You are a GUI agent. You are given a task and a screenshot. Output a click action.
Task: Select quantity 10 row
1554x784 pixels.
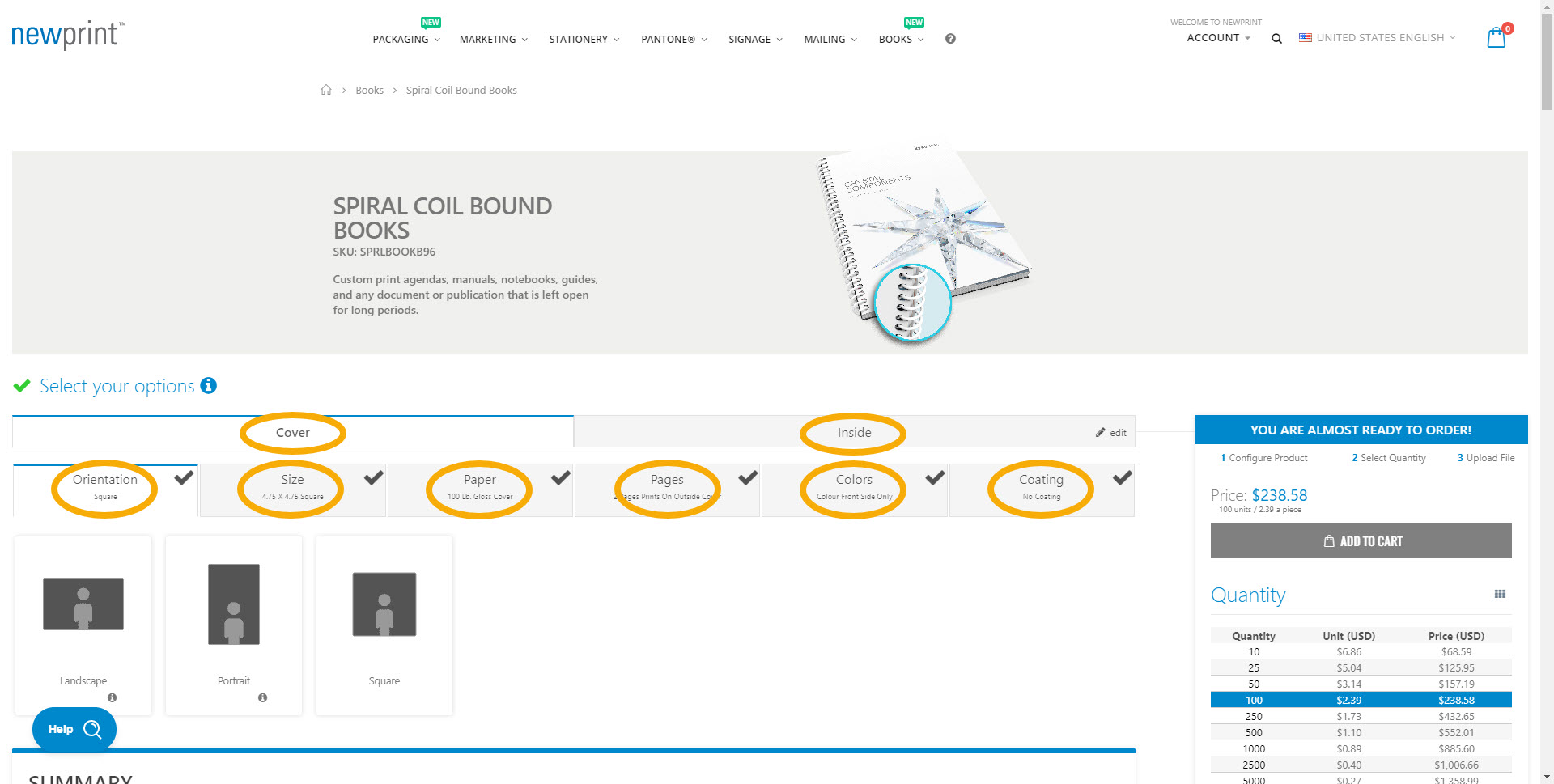(1361, 651)
